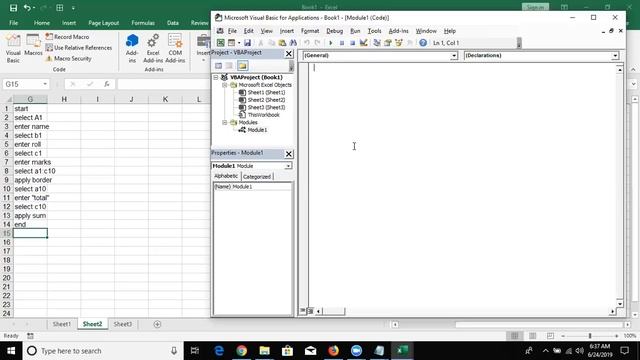Screen dimensions: 640x360
Task: Click Macros button in Excel ribbon
Action: click(x=33, y=45)
